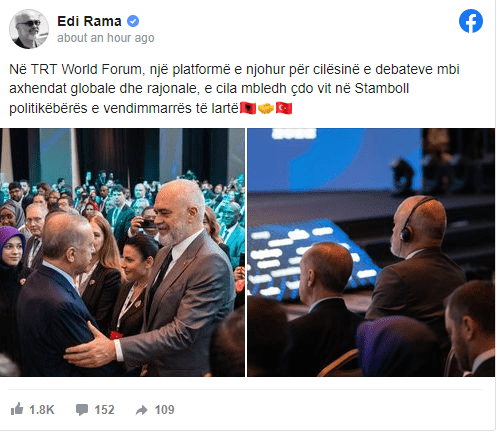The width and height of the screenshot is (497, 434).
Task: Click the blue screen in the right photo
Action: point(335,160)
